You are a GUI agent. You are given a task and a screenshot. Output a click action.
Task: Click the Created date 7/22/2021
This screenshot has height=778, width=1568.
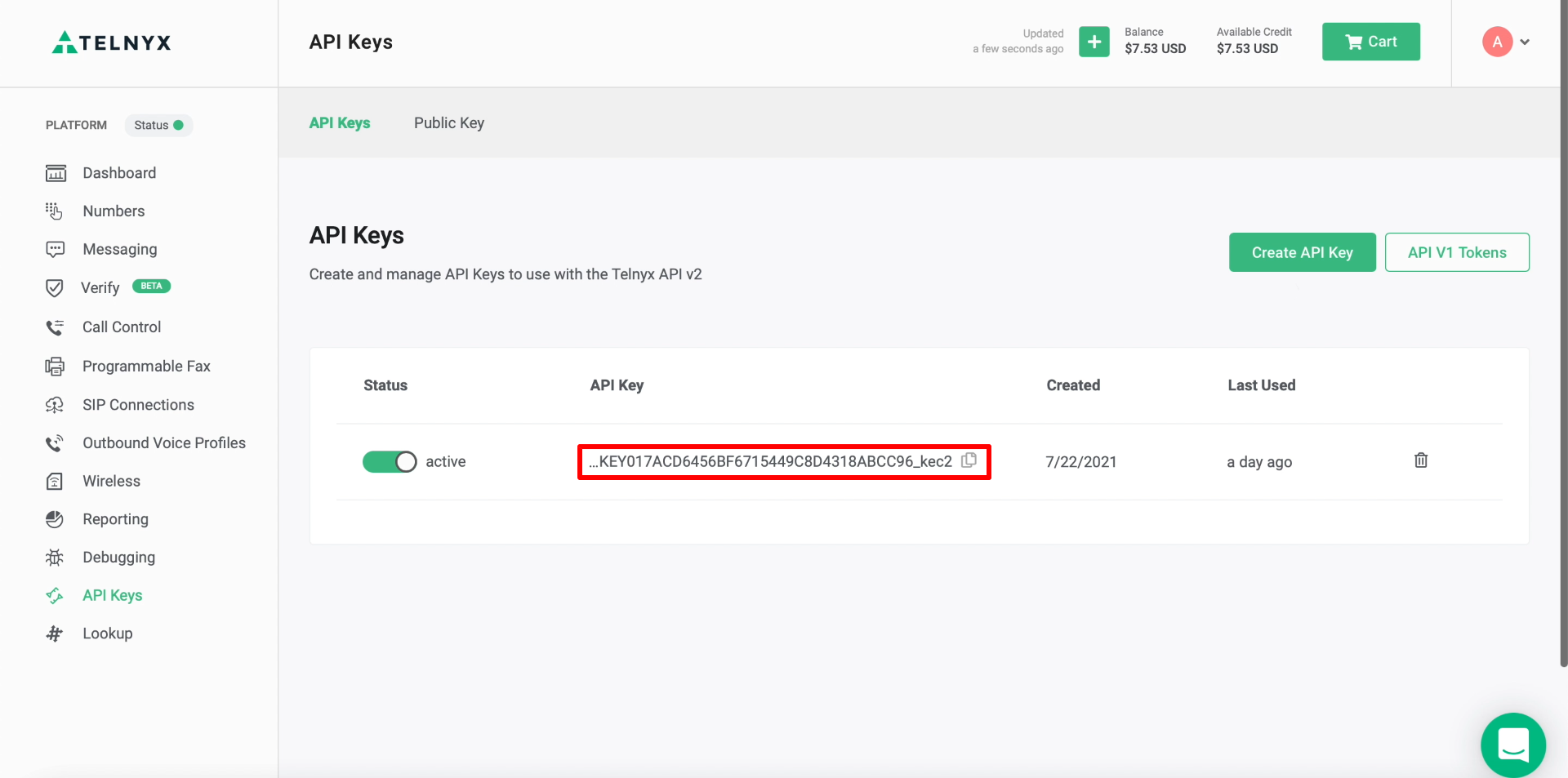[1081, 462]
